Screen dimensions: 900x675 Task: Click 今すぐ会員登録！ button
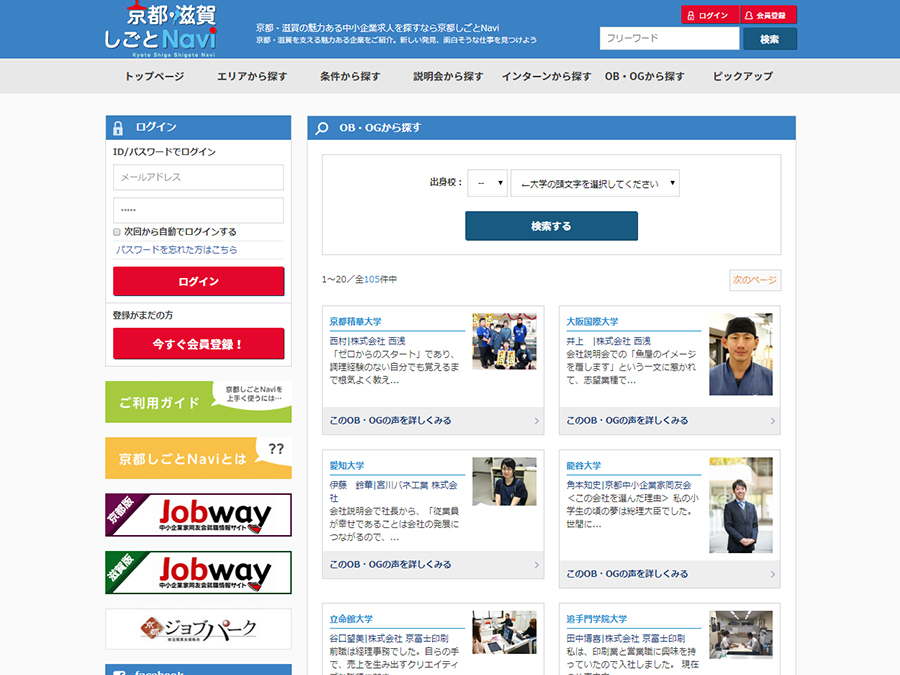tap(199, 344)
